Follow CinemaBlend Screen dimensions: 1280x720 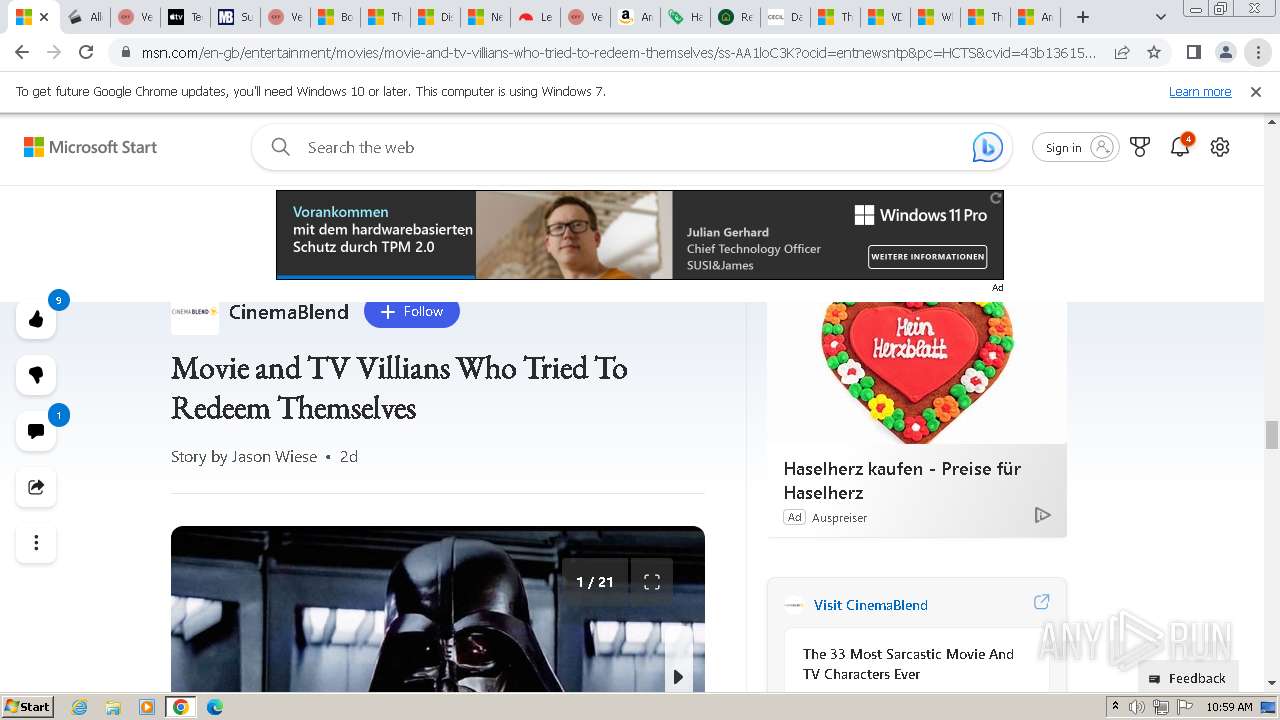[x=412, y=312]
